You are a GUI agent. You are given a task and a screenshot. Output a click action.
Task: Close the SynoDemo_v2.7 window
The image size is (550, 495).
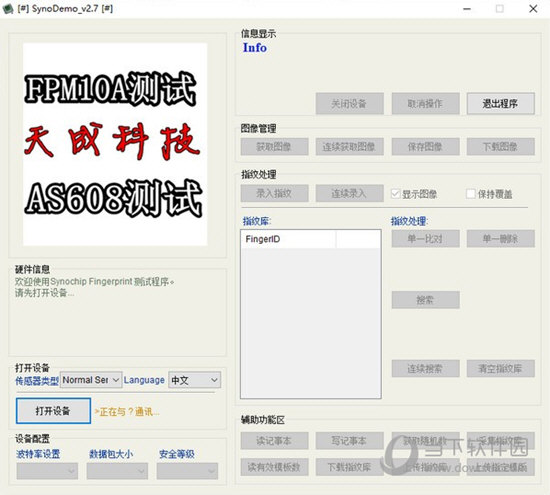click(533, 9)
